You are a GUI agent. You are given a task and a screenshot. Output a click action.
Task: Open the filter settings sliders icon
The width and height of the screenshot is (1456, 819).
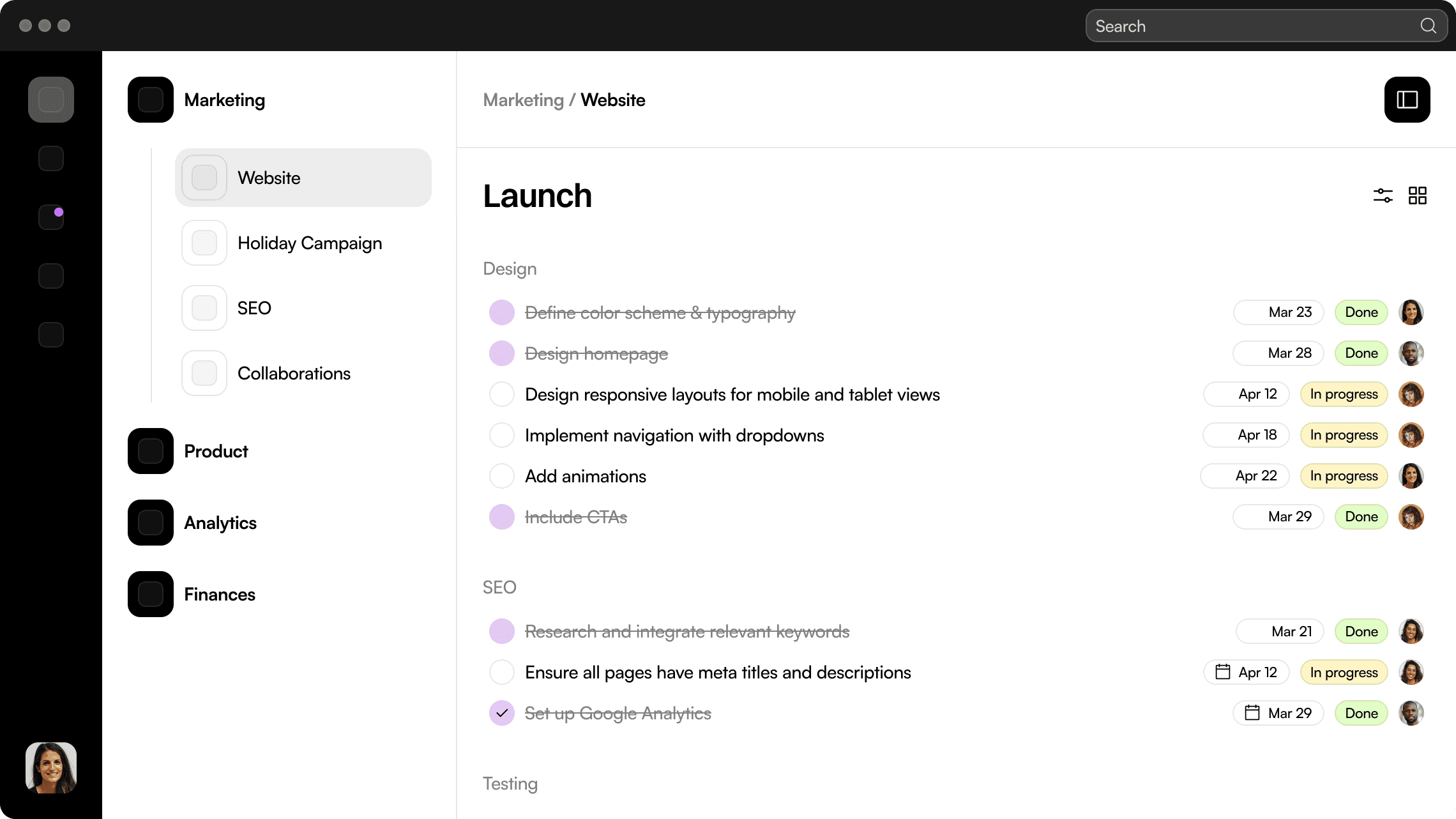coord(1383,195)
